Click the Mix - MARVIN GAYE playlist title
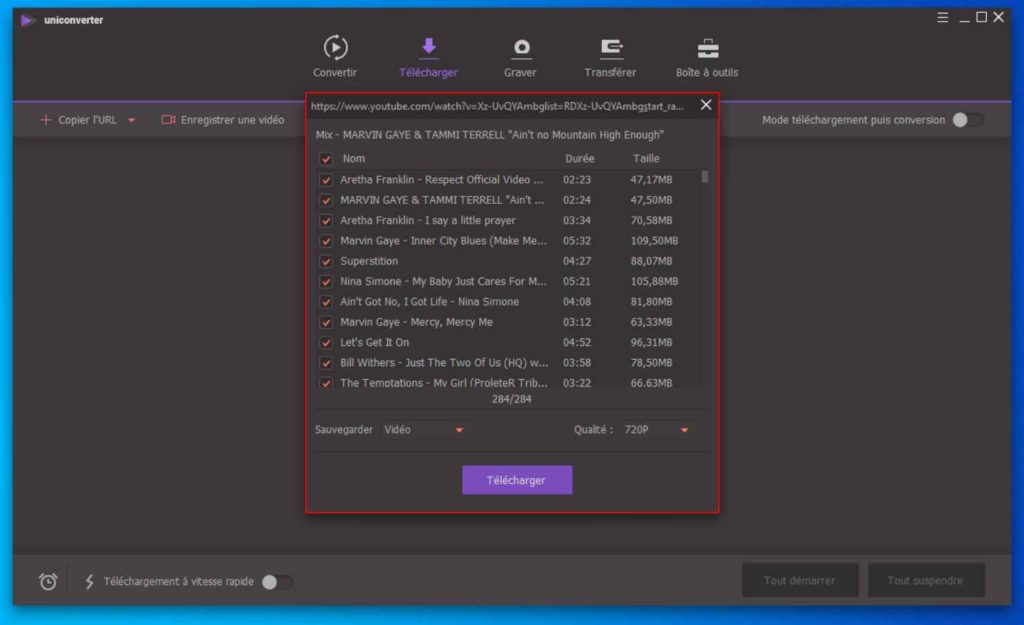Viewport: 1024px width, 625px height. pos(490,135)
